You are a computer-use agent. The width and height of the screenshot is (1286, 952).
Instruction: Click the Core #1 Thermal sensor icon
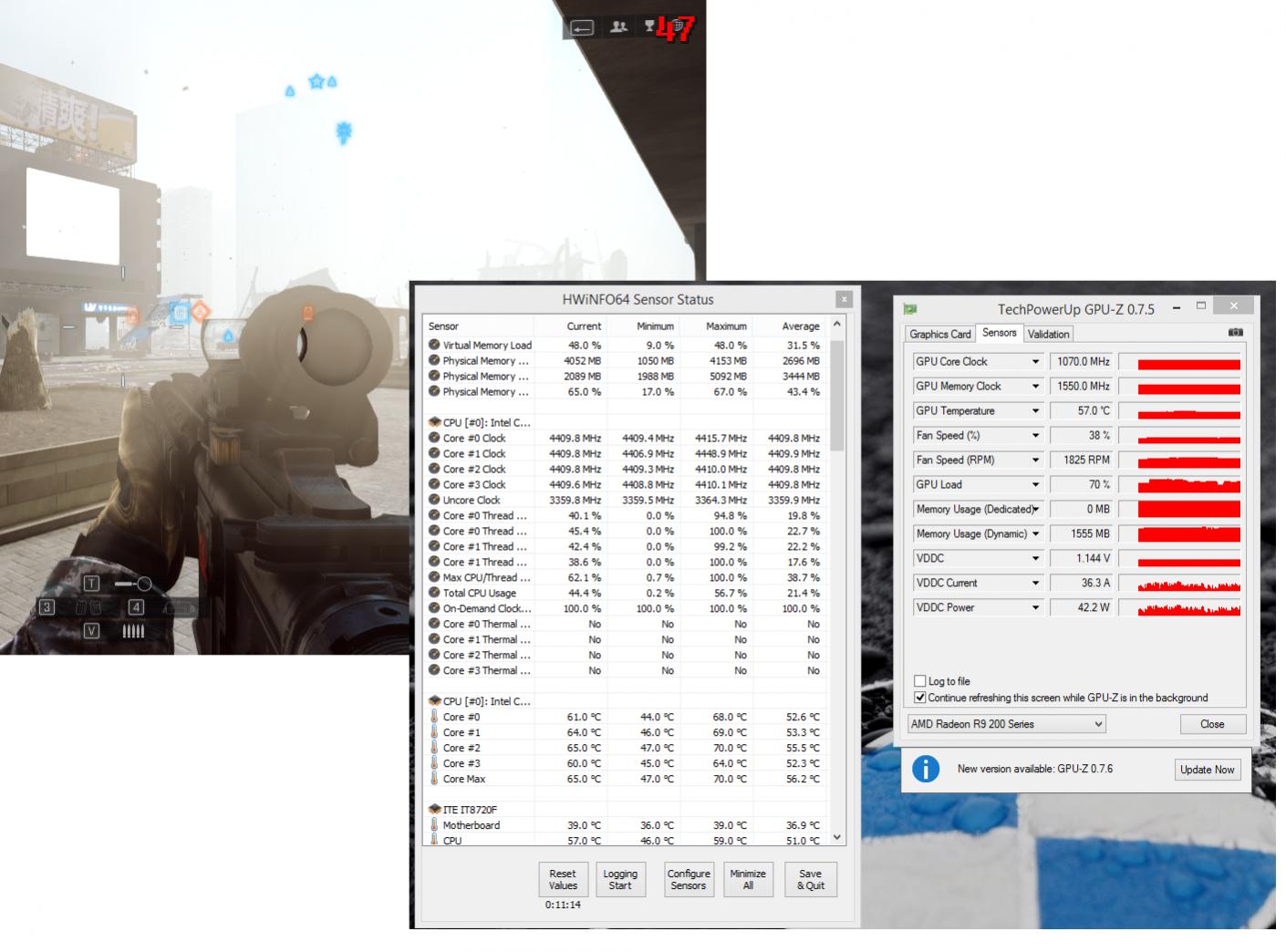click(x=434, y=639)
